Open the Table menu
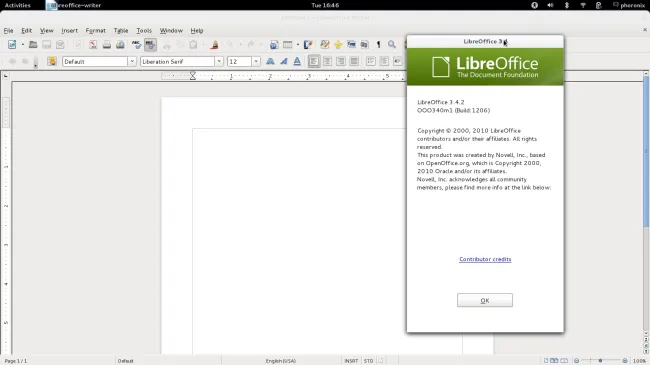 [x=121, y=30]
